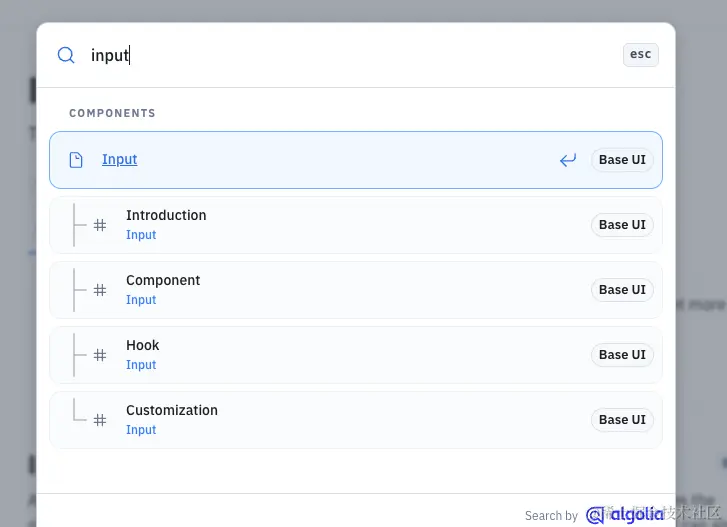Click the document page icon beside Input
This screenshot has width=727, height=527.
click(x=76, y=160)
